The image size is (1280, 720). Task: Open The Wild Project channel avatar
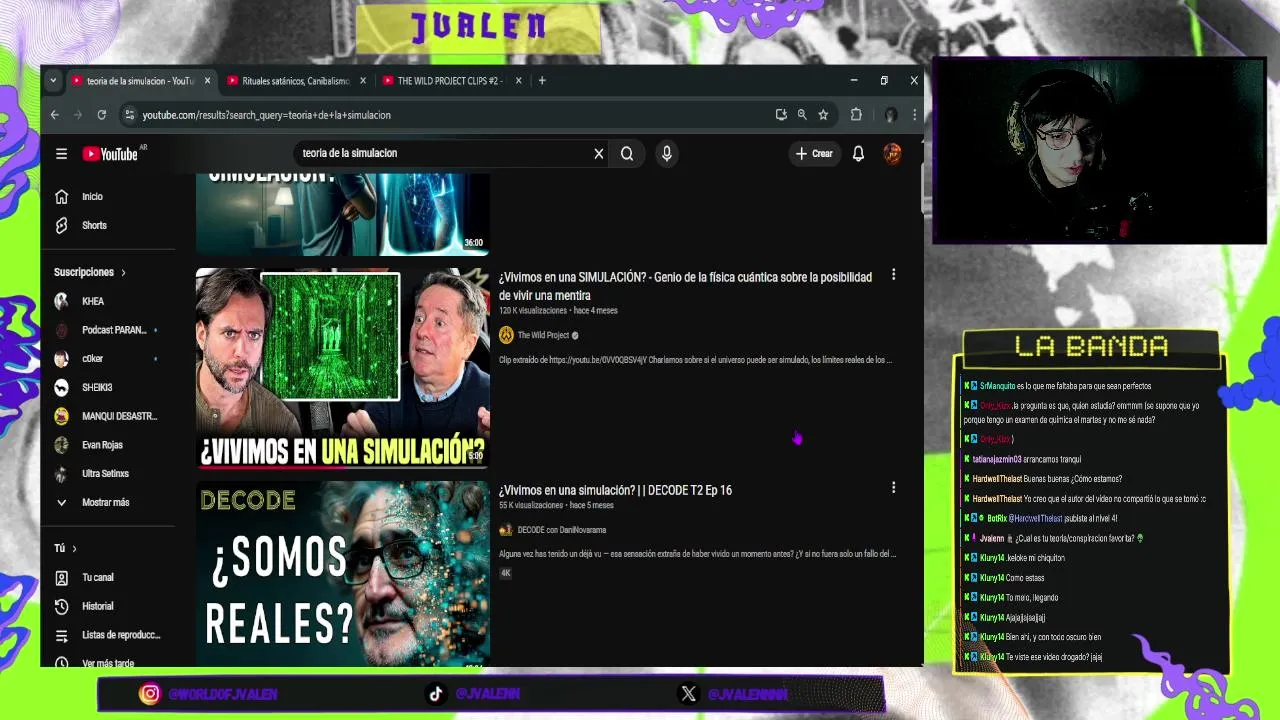pyautogui.click(x=506, y=335)
